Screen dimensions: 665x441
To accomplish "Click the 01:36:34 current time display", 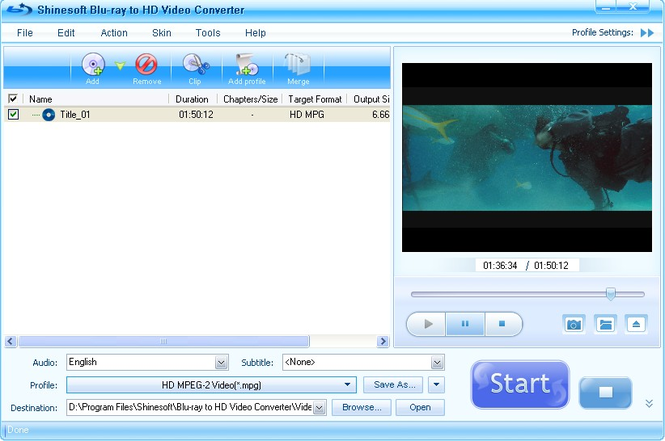I will 500,265.
